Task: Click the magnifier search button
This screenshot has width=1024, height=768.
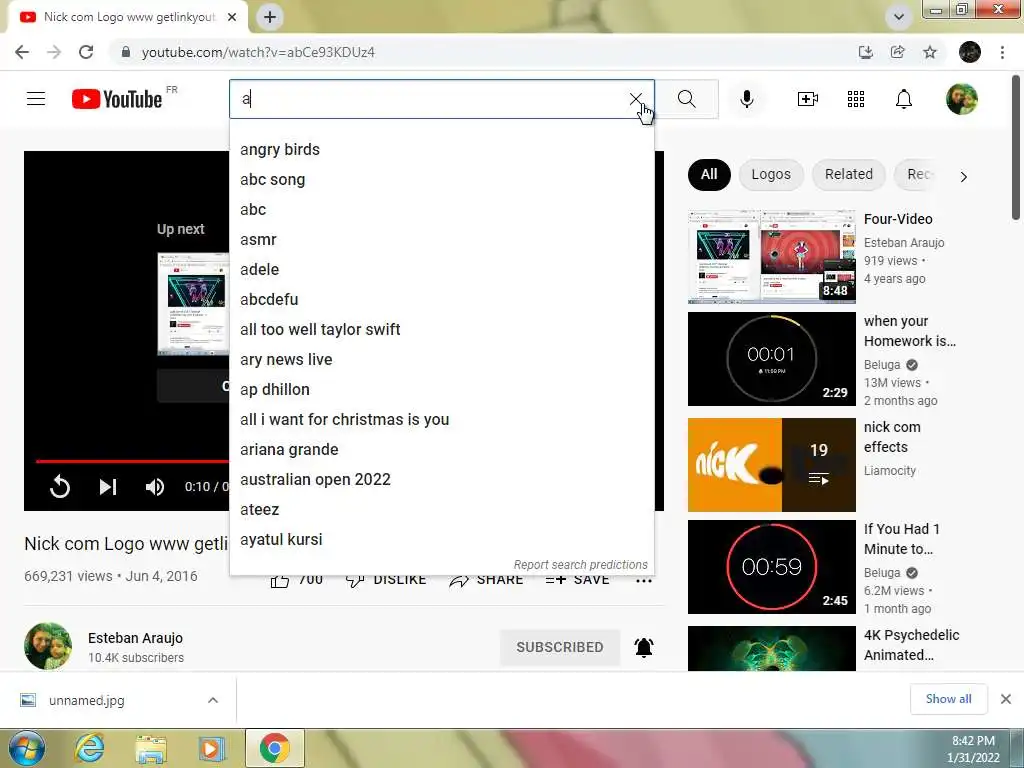Action: pyautogui.click(x=686, y=99)
